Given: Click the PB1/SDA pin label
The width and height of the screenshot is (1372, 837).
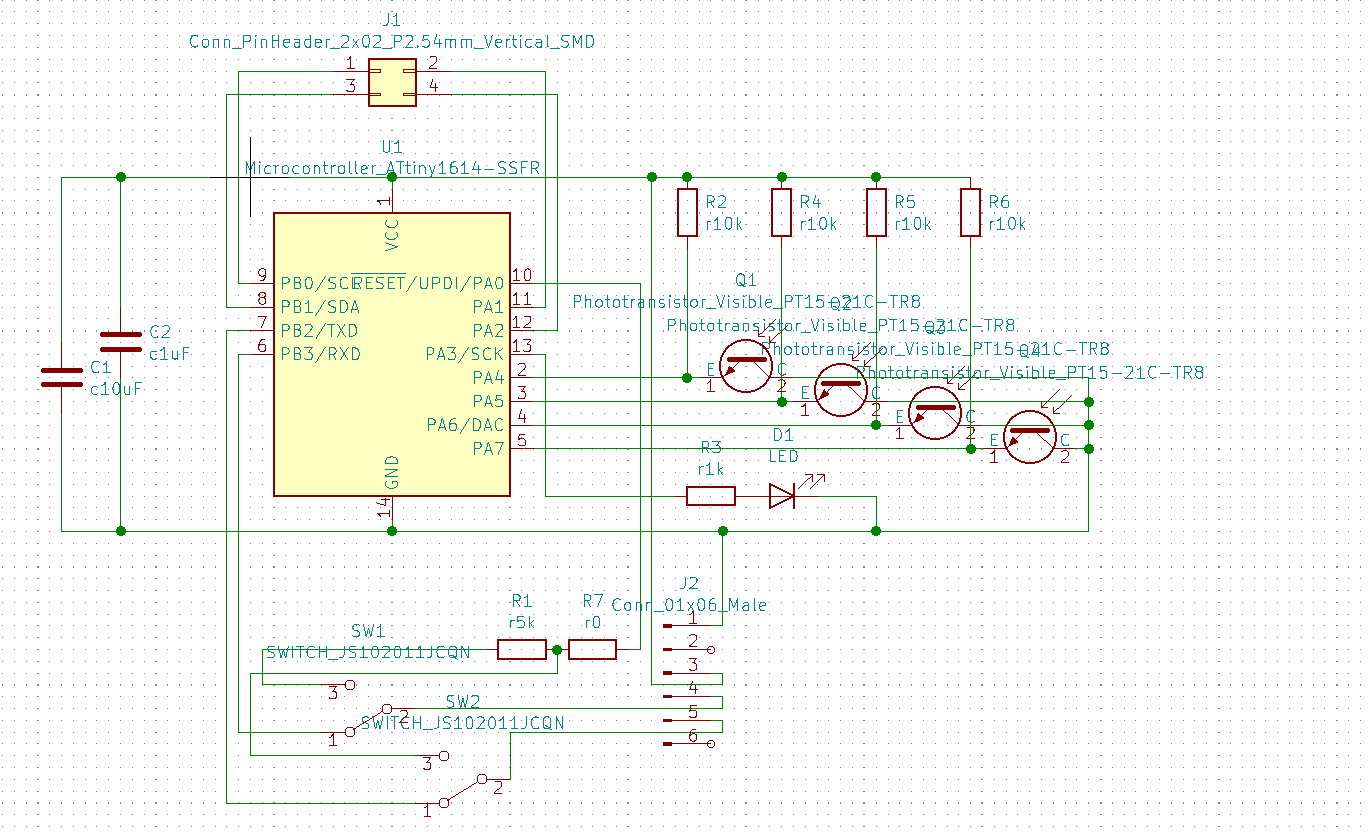Looking at the screenshot, I should click(320, 307).
